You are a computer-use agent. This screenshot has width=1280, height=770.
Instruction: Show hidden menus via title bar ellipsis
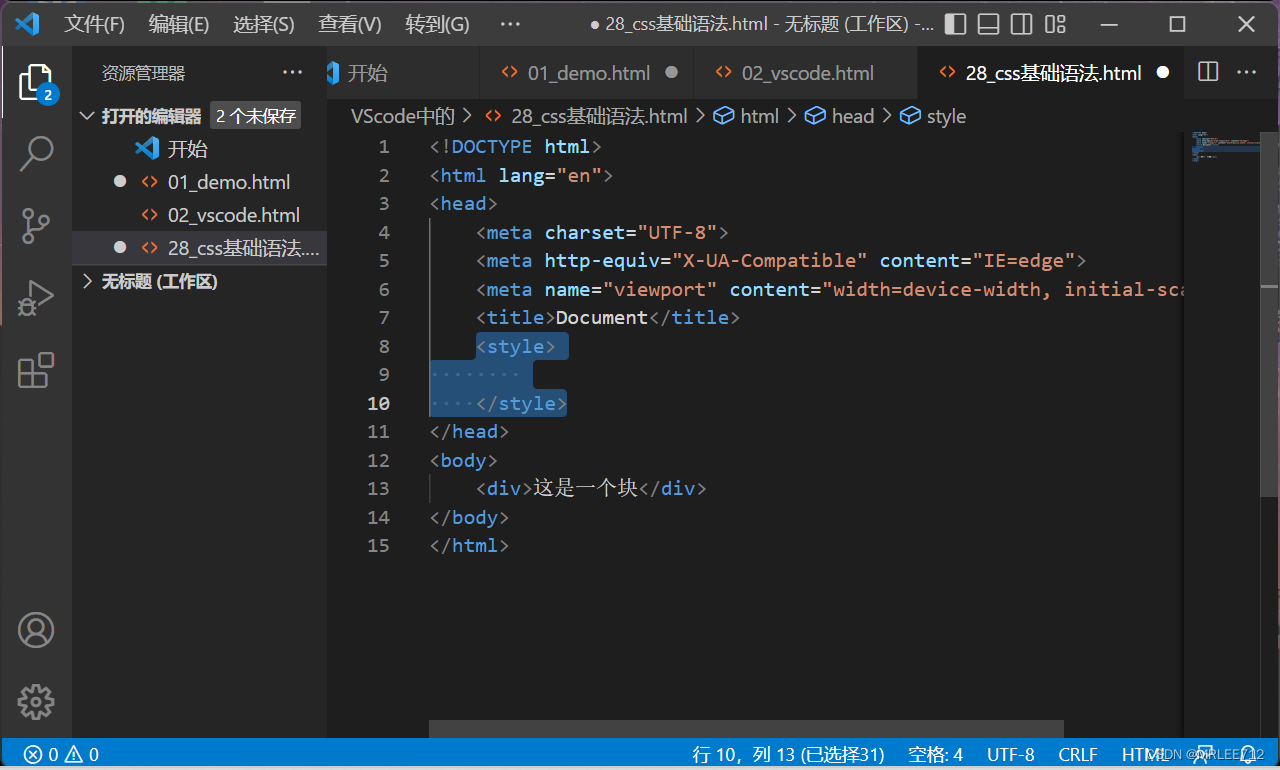coord(510,24)
